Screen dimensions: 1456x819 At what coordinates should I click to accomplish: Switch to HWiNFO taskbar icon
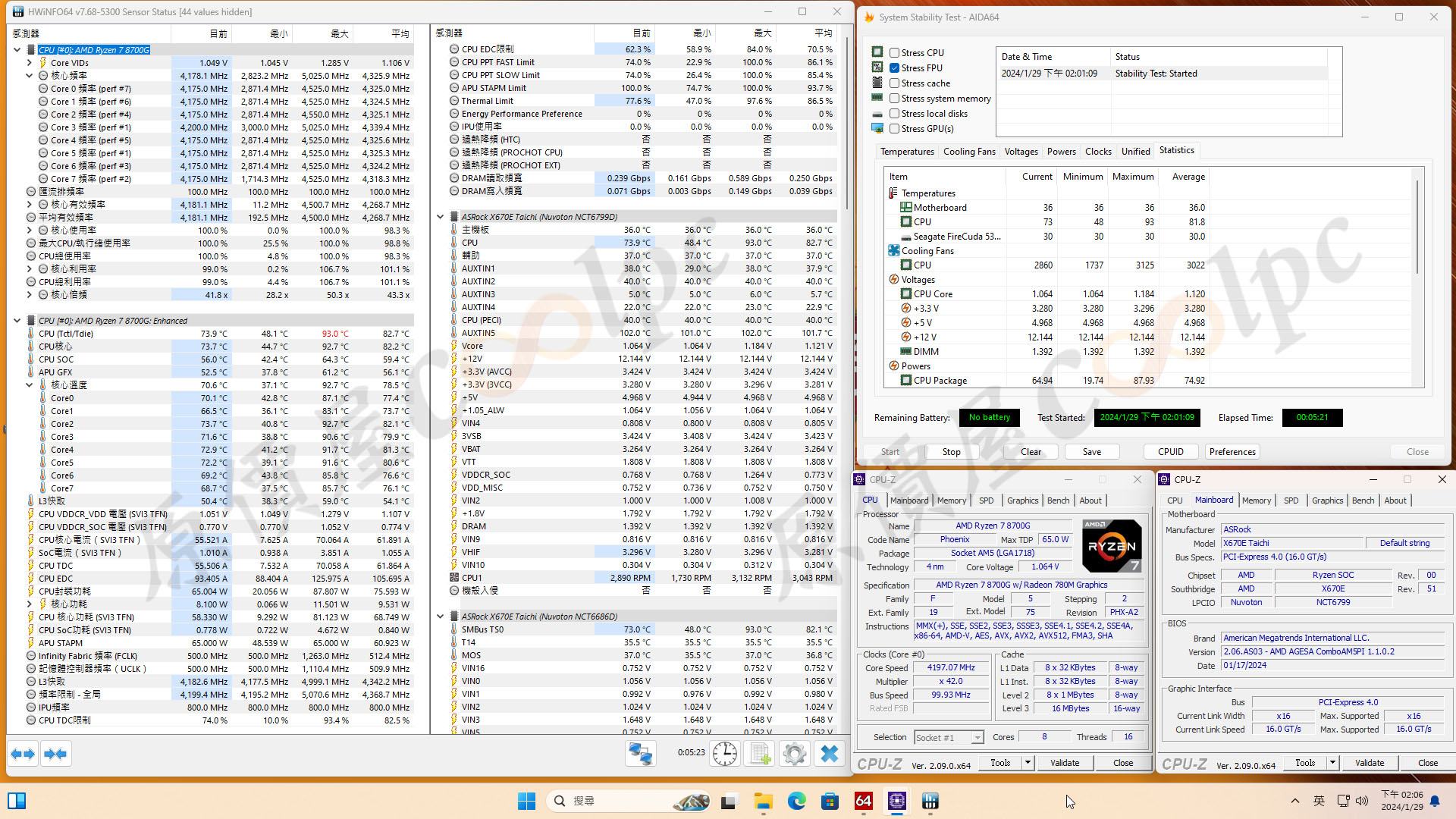pyautogui.click(x=930, y=801)
